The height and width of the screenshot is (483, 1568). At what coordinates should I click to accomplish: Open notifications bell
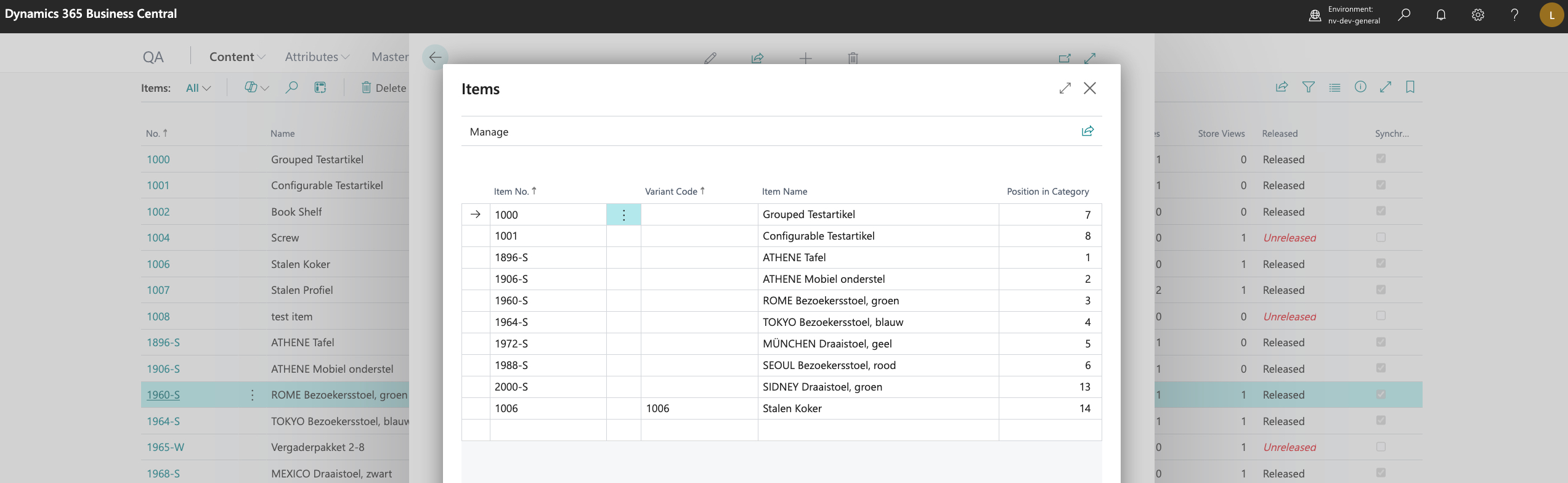click(1441, 15)
